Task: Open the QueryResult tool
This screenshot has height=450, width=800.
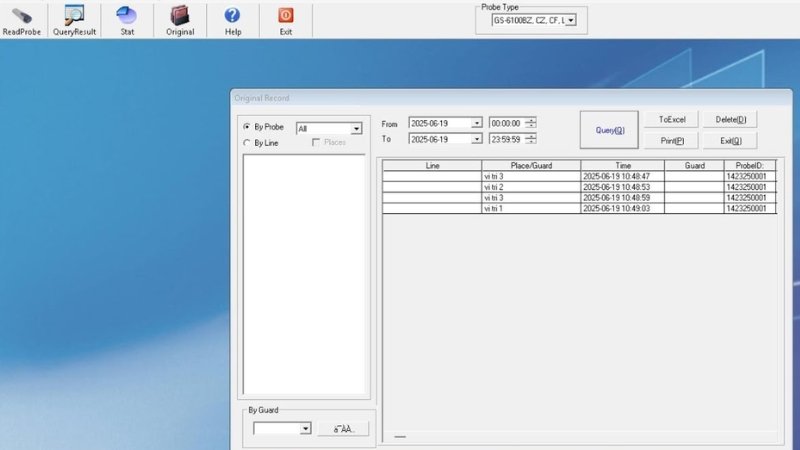Action: coord(74,16)
